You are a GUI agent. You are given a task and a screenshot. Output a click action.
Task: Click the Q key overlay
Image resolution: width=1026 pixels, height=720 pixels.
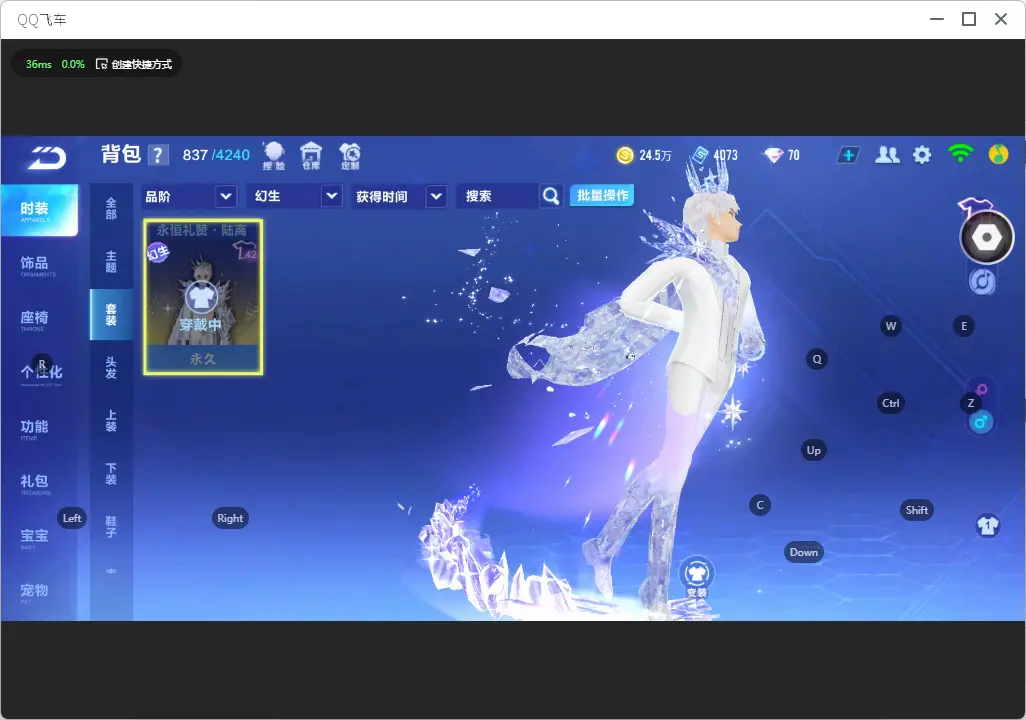(817, 359)
